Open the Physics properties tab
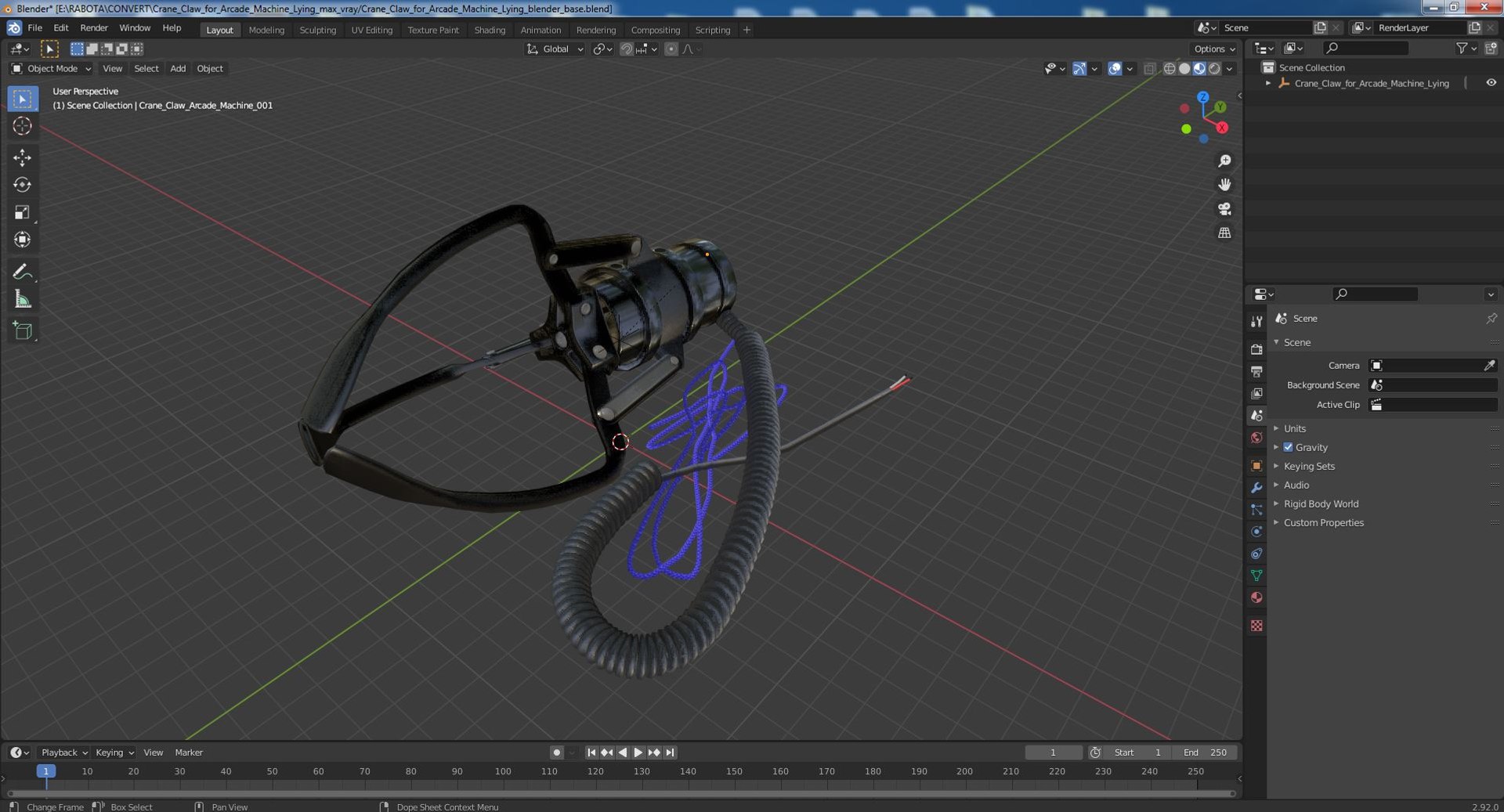The height and width of the screenshot is (812, 1504). tap(1256, 532)
